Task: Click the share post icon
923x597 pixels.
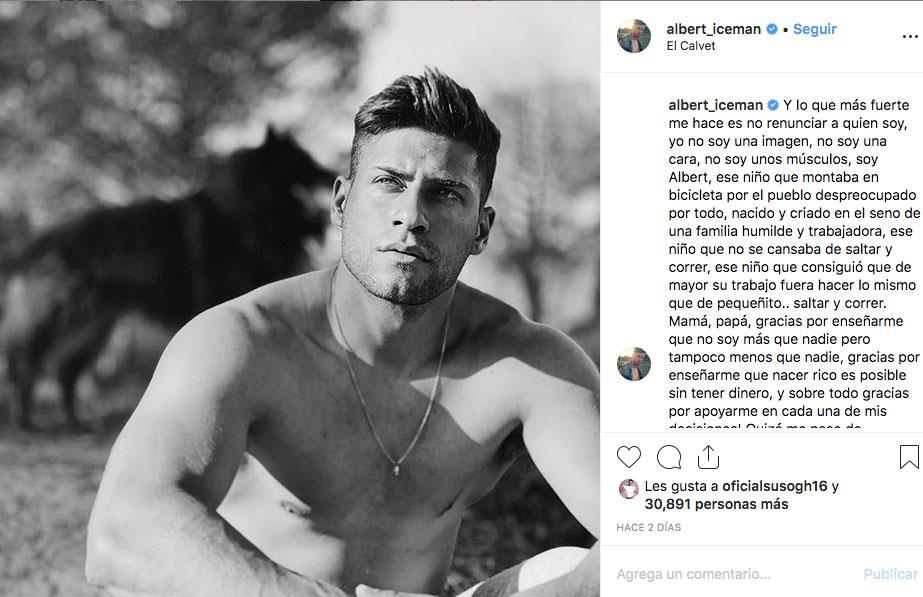Action: (x=707, y=457)
